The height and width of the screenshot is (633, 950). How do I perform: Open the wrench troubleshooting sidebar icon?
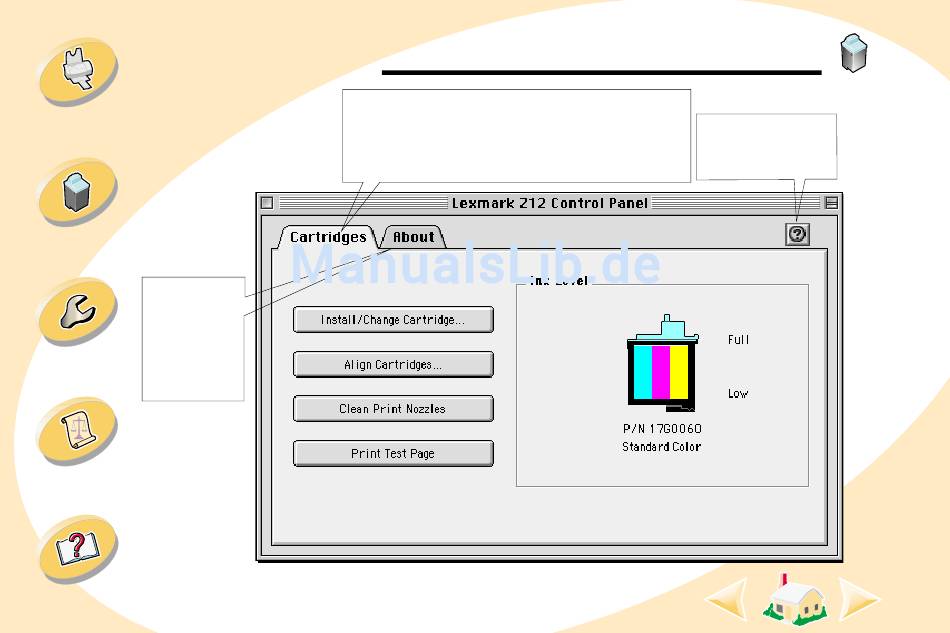[x=78, y=311]
